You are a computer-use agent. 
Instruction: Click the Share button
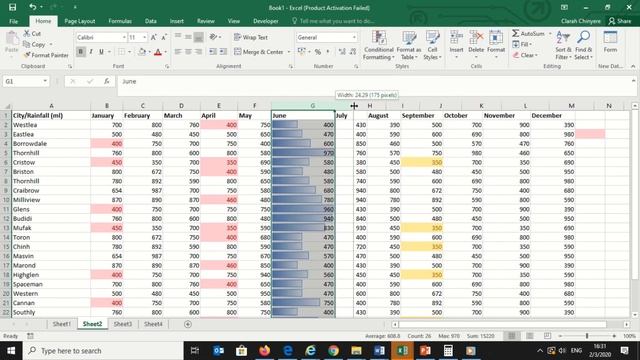pos(620,21)
